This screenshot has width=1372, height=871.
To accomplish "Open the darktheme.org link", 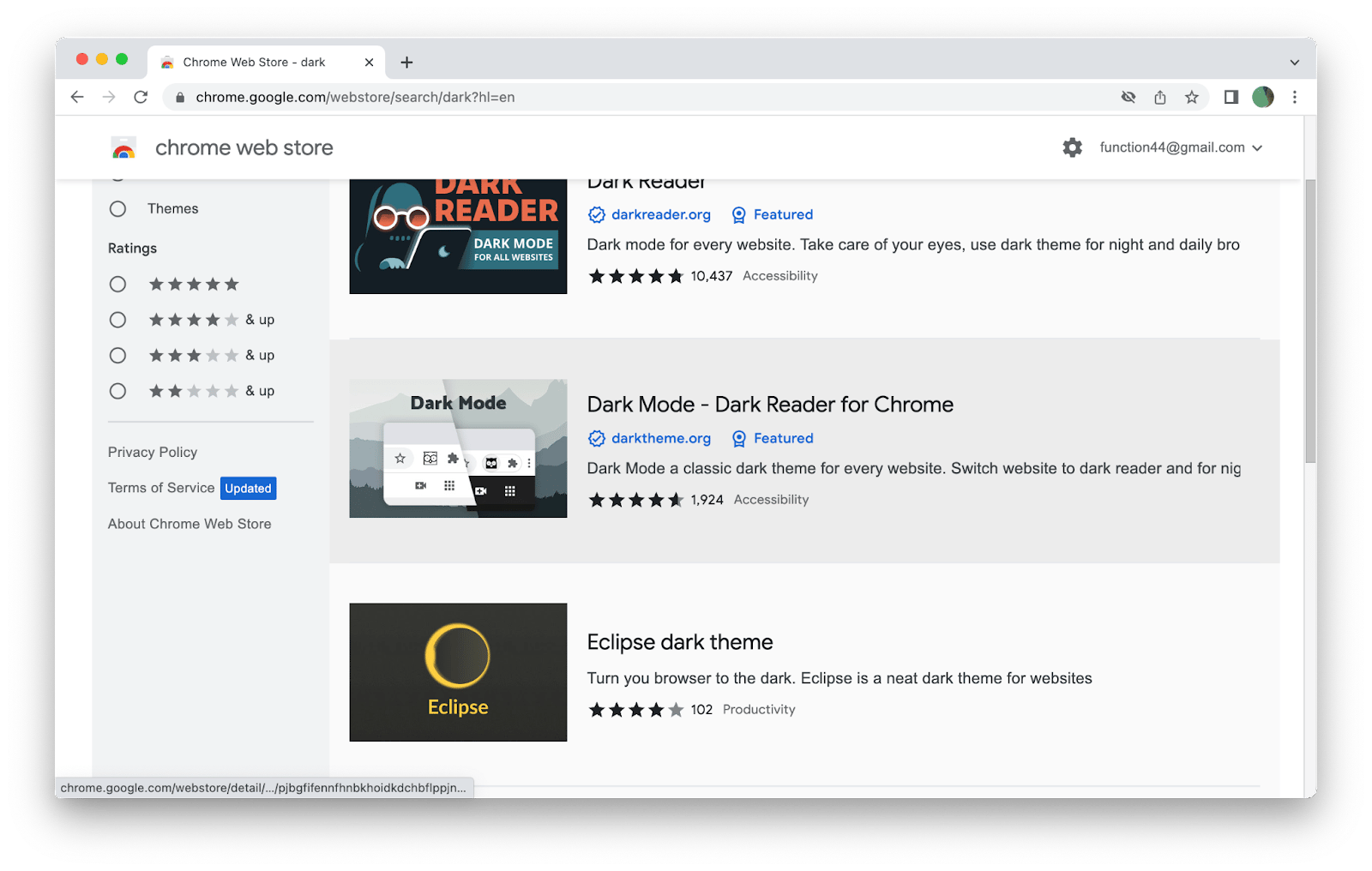I will point(661,438).
